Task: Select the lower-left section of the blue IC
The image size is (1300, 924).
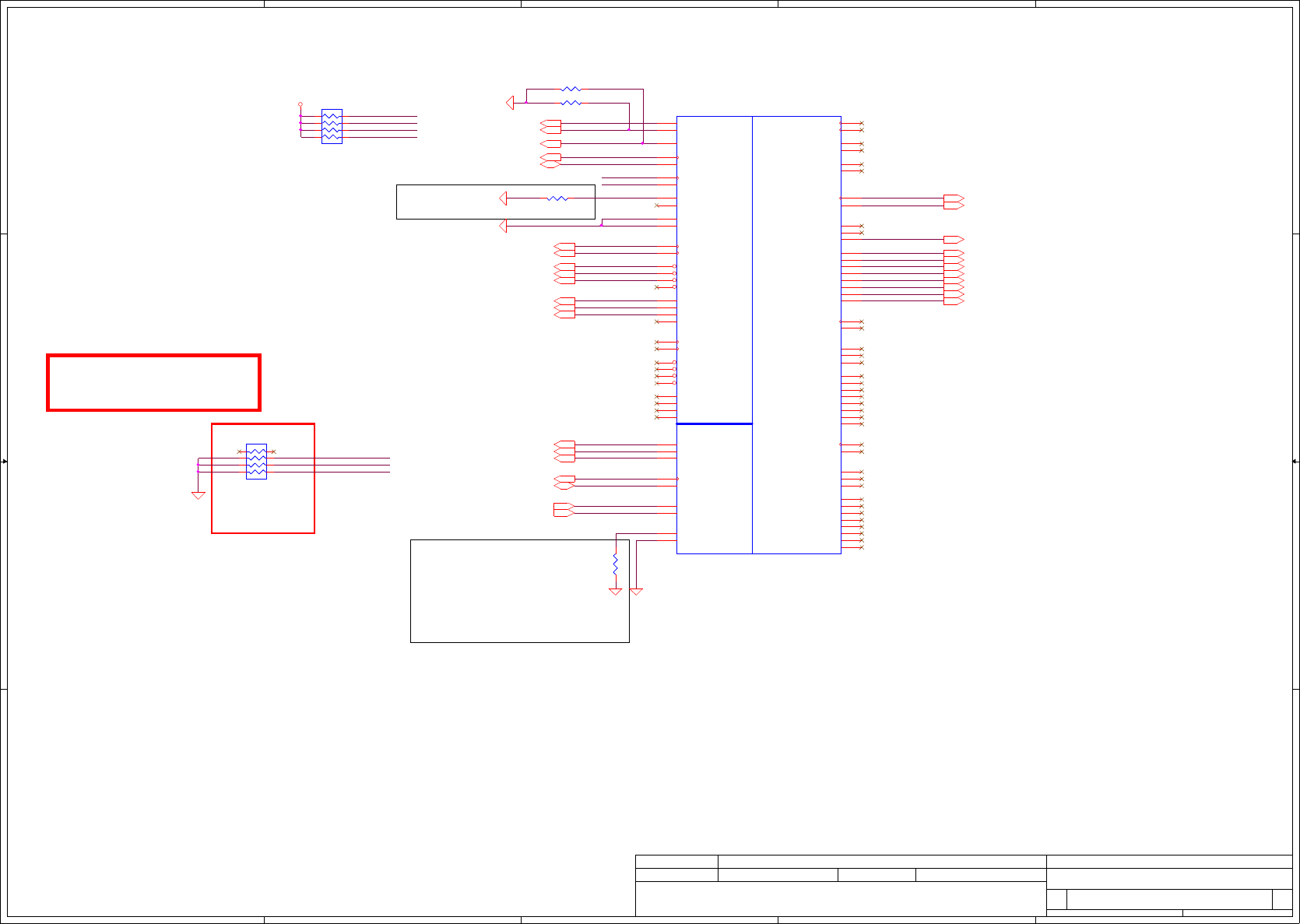Action: pos(715,489)
